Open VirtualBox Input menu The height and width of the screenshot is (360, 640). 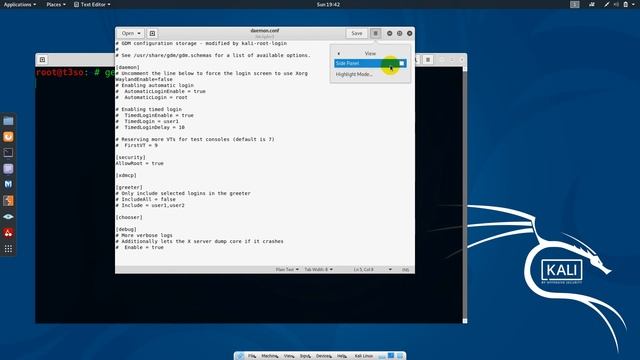click(305, 356)
